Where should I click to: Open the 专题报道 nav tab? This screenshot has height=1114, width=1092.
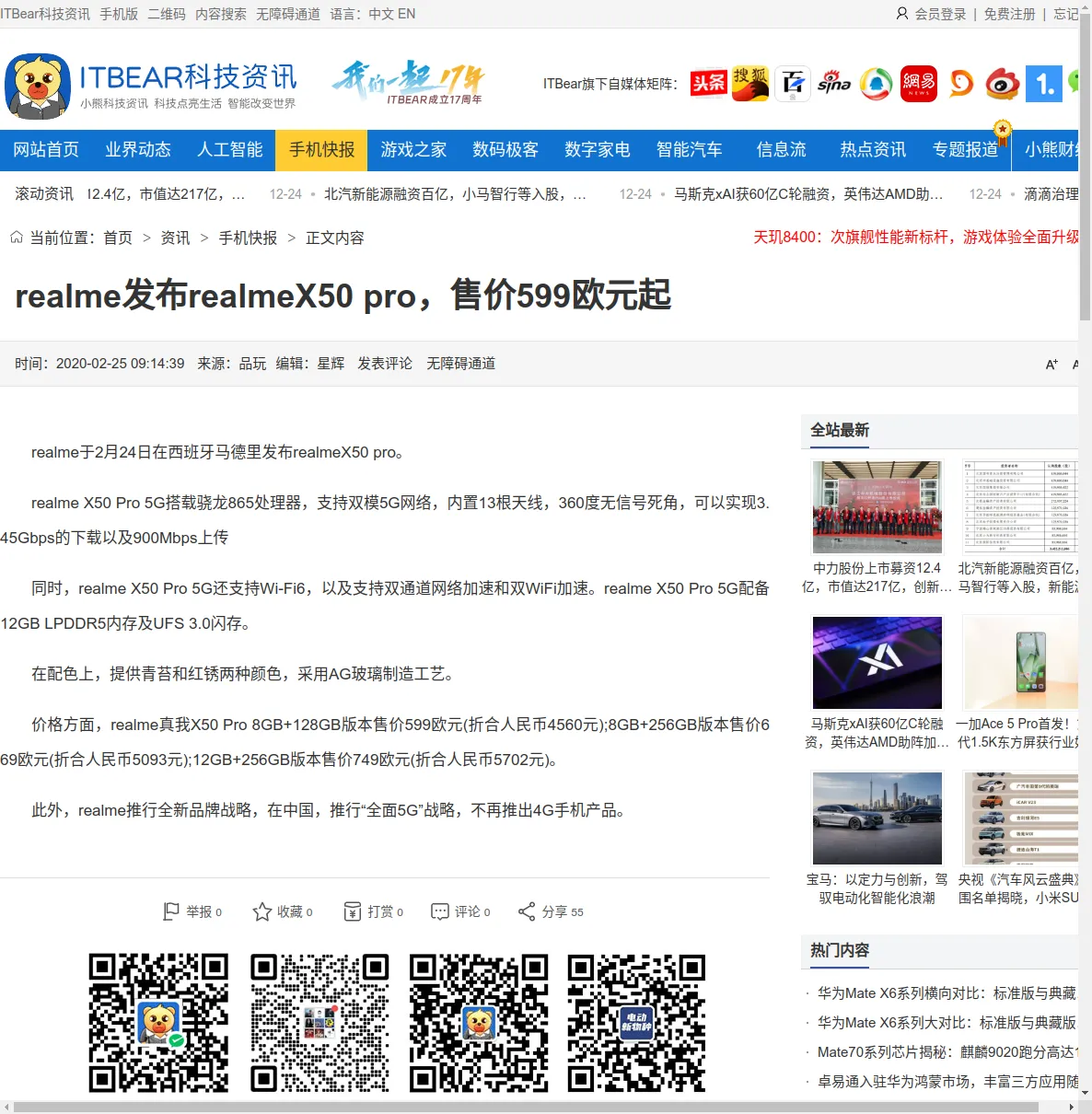[x=965, y=150]
